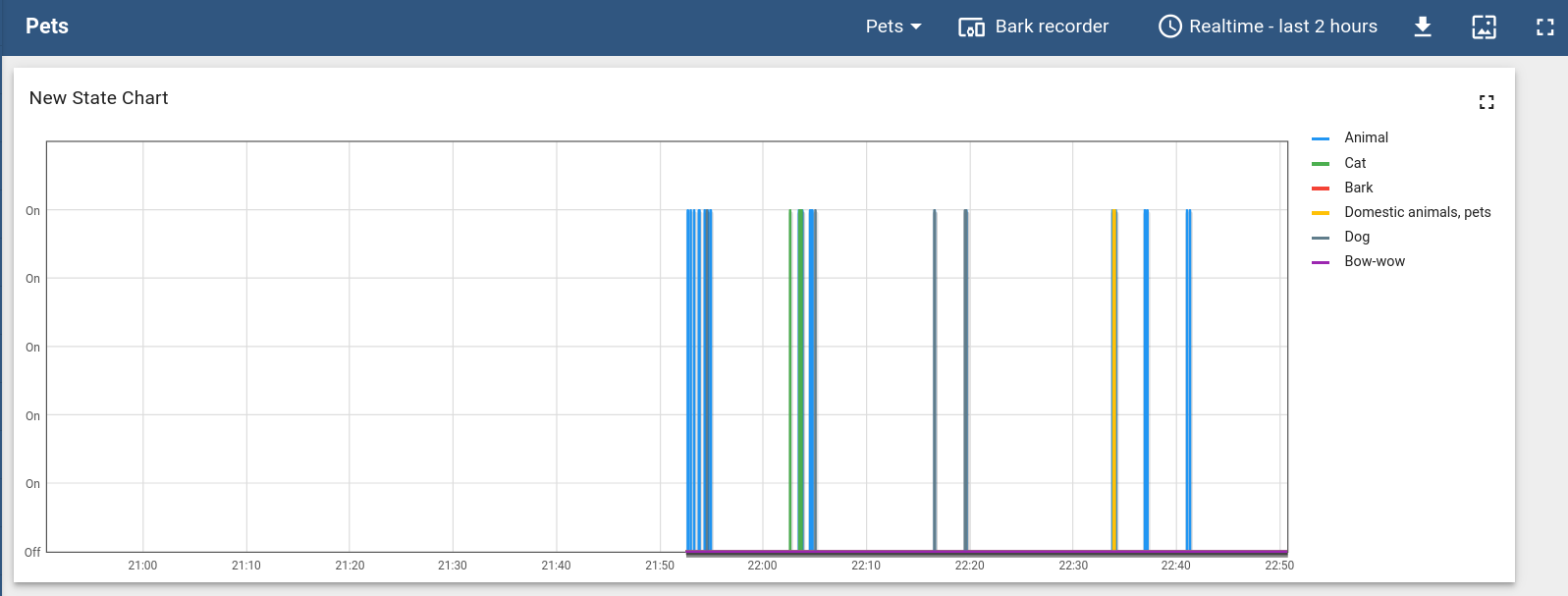The image size is (1568, 596).
Task: Enter fullscreen mode from the header icon
Action: point(1544,27)
